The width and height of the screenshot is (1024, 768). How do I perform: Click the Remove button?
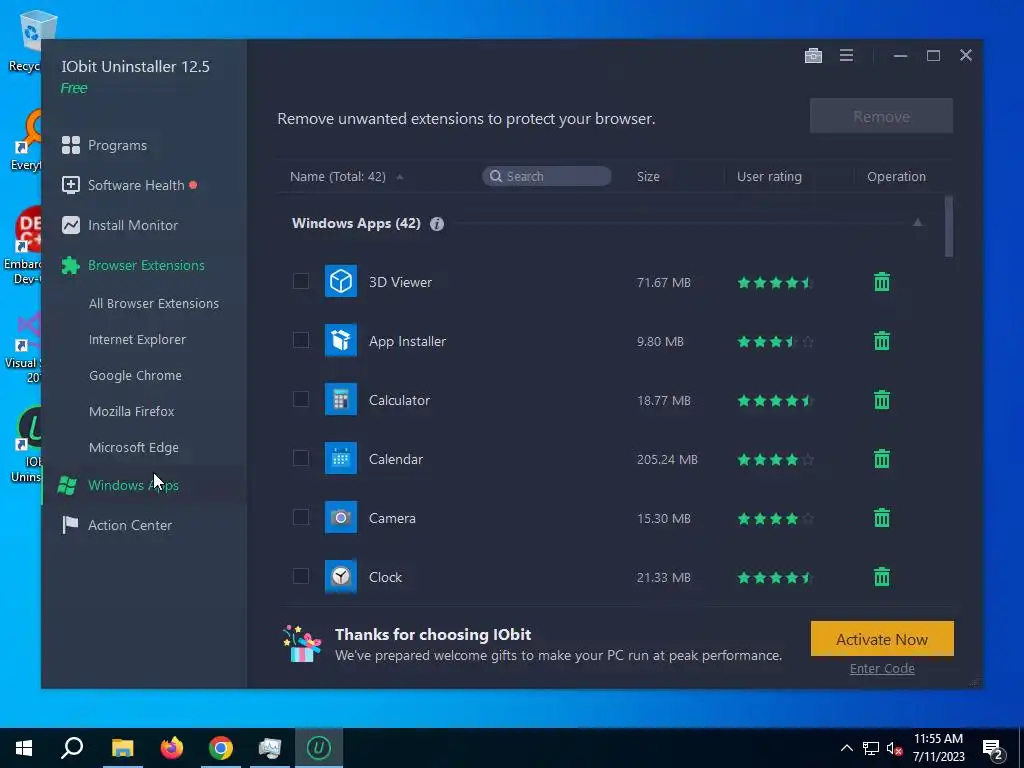click(x=881, y=116)
